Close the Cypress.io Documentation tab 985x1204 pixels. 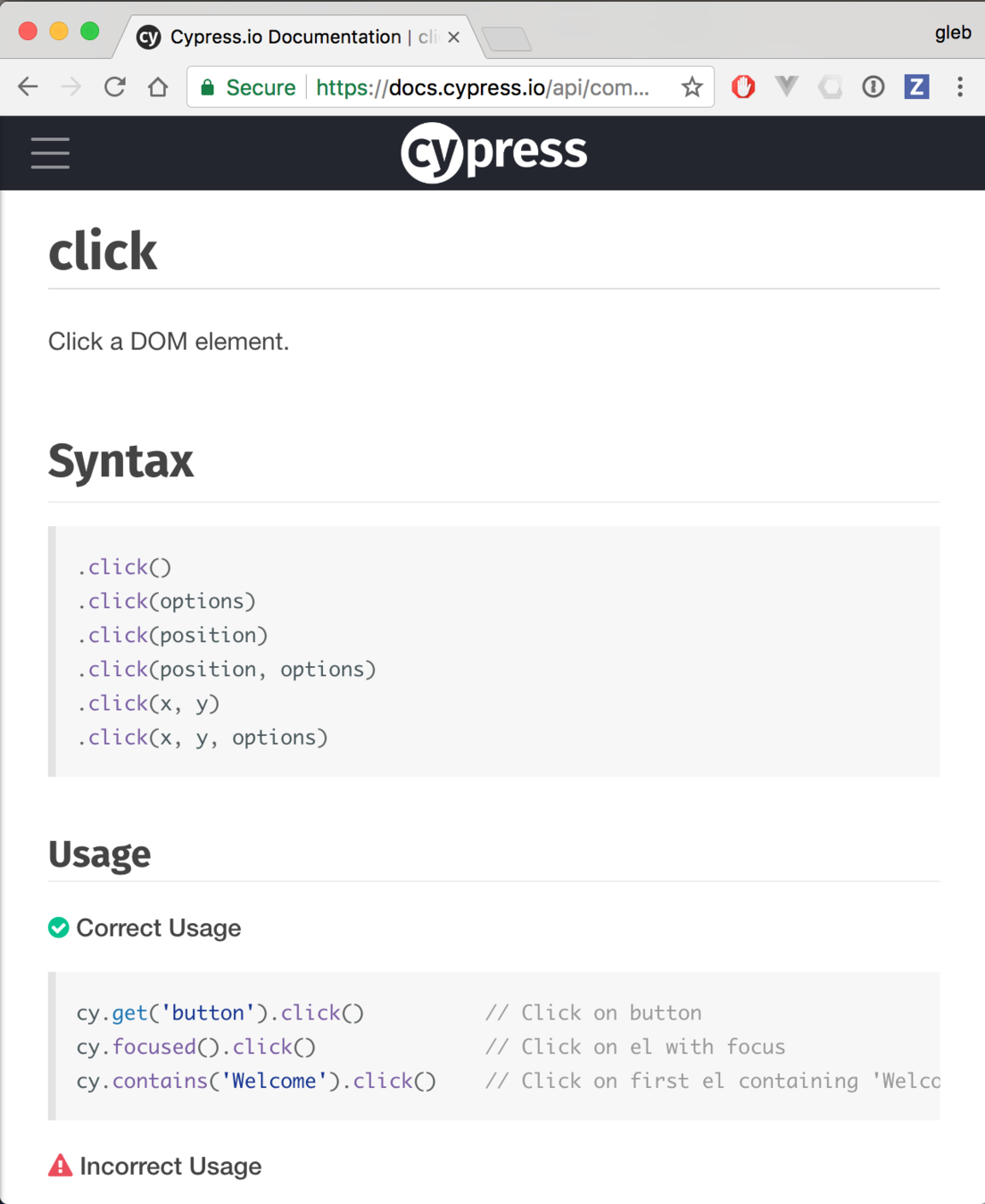(x=453, y=37)
